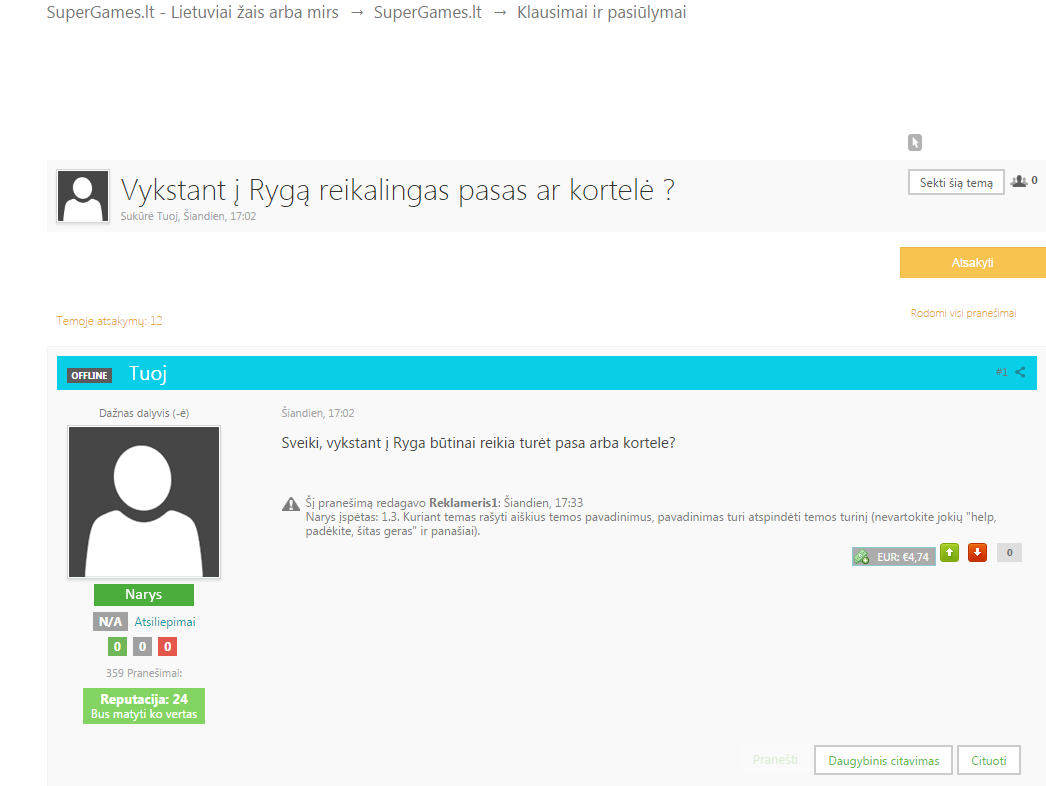
Task: Open Reklameris1 editor profile link
Action: [x=464, y=502]
